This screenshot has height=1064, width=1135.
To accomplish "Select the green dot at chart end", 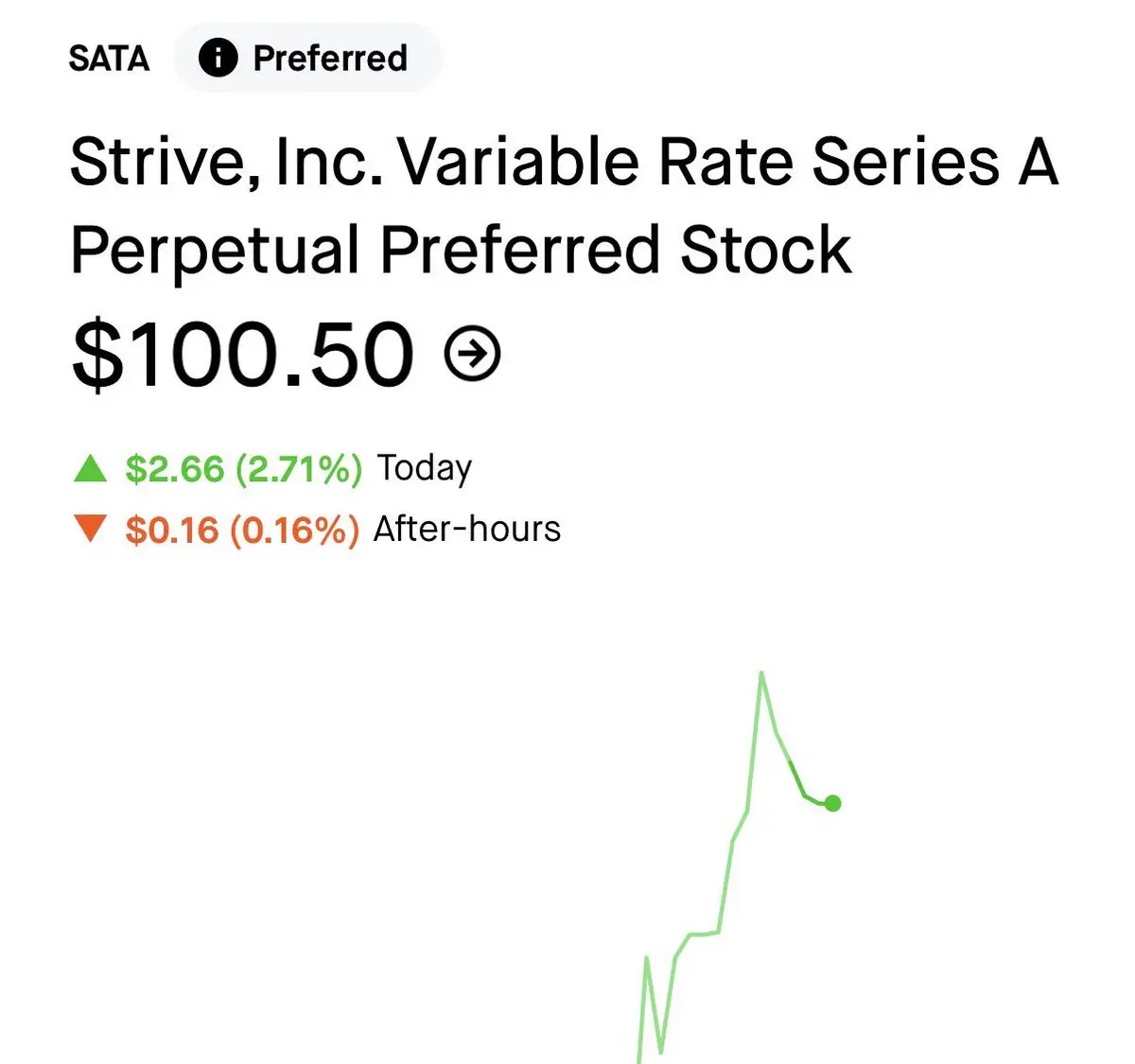I will coord(832,803).
